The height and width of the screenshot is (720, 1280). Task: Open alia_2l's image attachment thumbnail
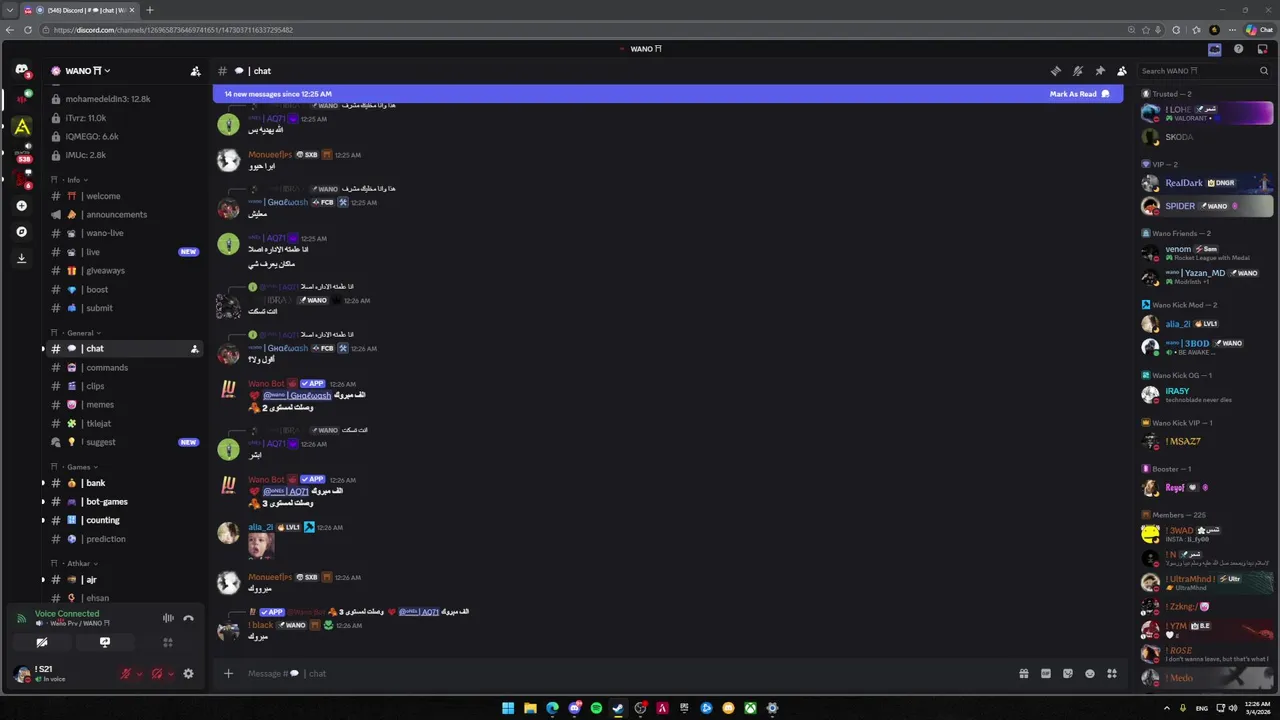261,546
